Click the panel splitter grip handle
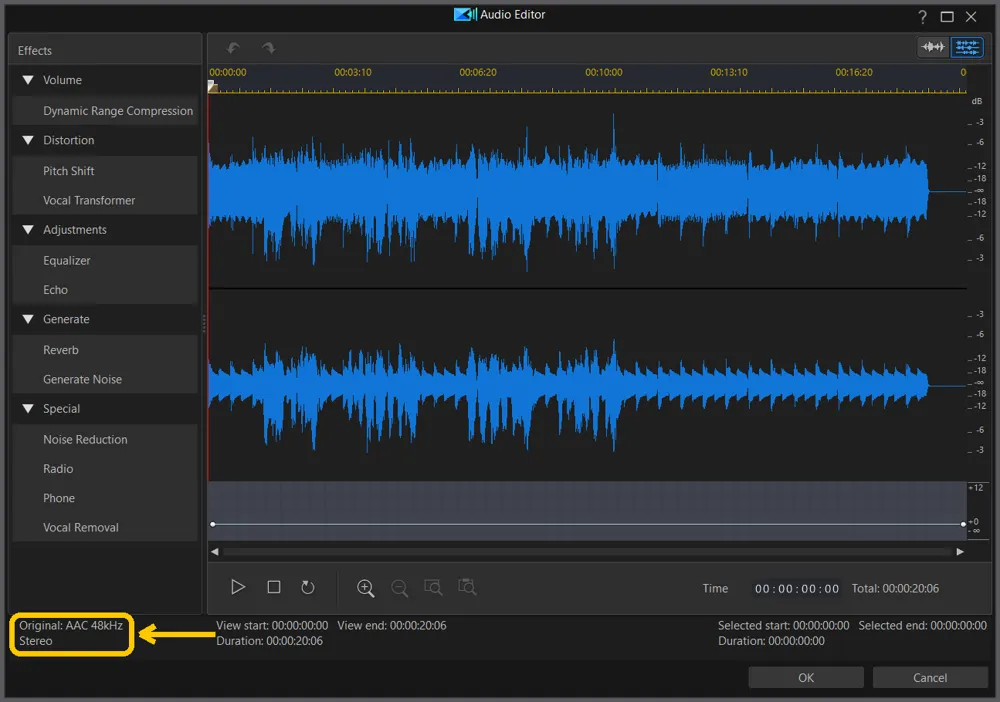The width and height of the screenshot is (1000, 702). click(204, 324)
